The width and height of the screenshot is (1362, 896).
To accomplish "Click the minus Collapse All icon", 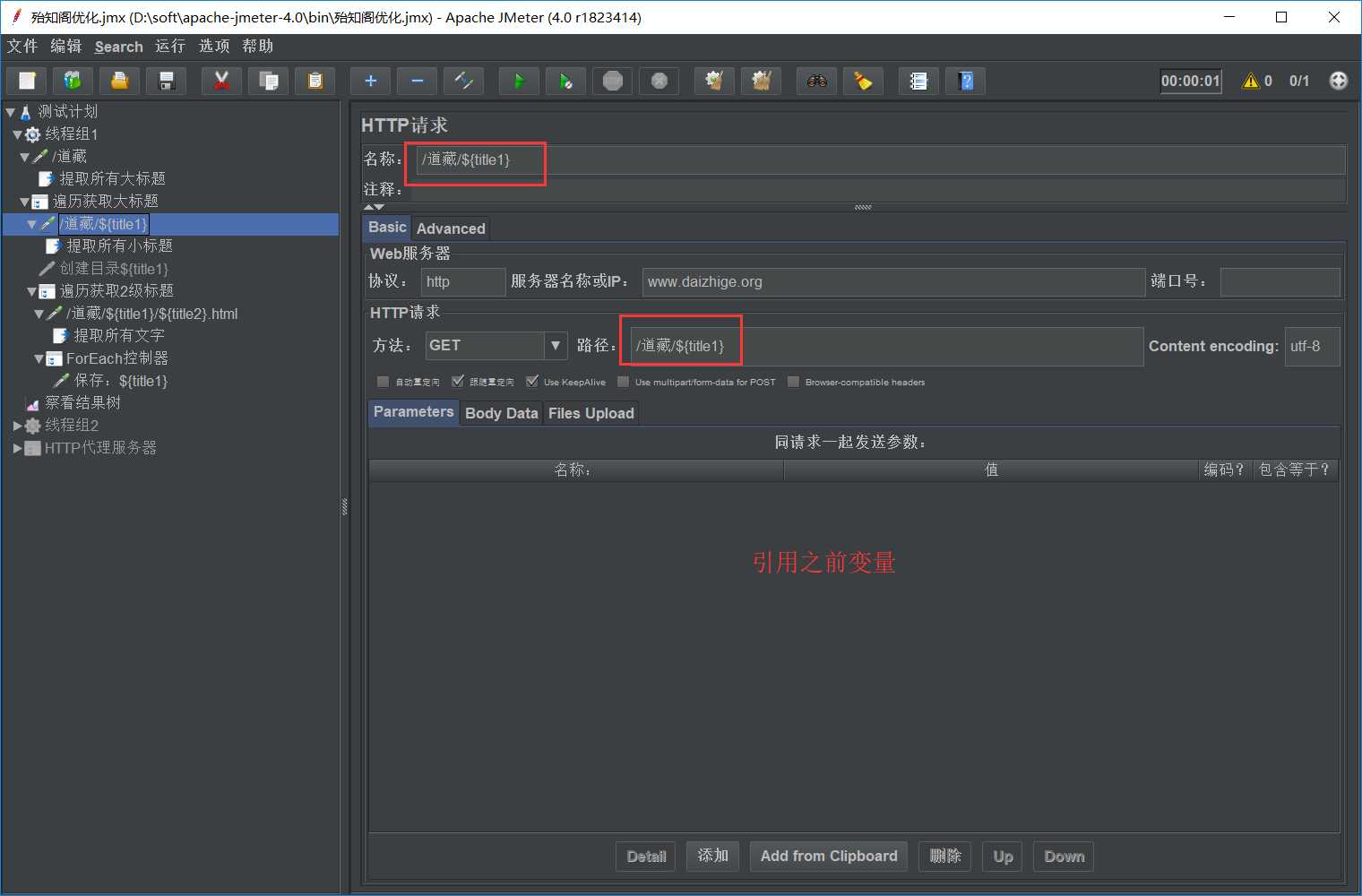I will click(418, 81).
